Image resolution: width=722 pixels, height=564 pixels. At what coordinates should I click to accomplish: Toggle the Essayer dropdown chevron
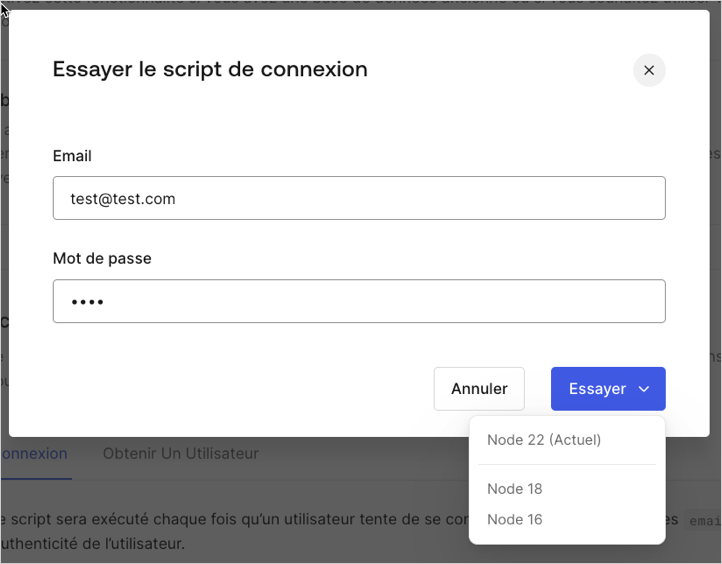(644, 389)
